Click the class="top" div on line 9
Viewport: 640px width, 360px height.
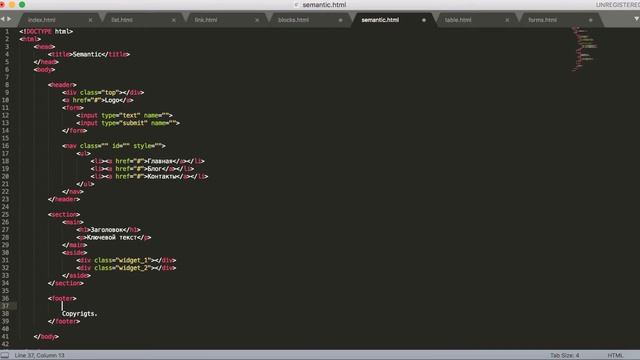(x=103, y=93)
